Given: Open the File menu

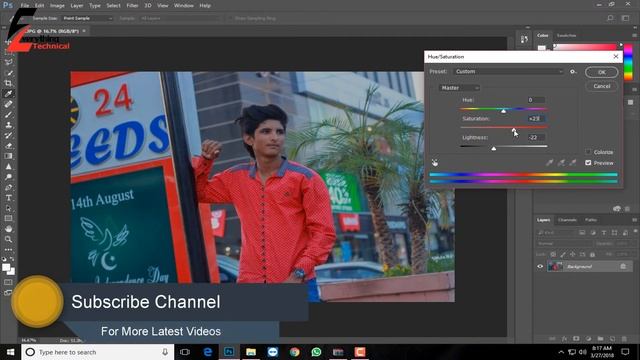Looking at the screenshot, I should 25,6.
